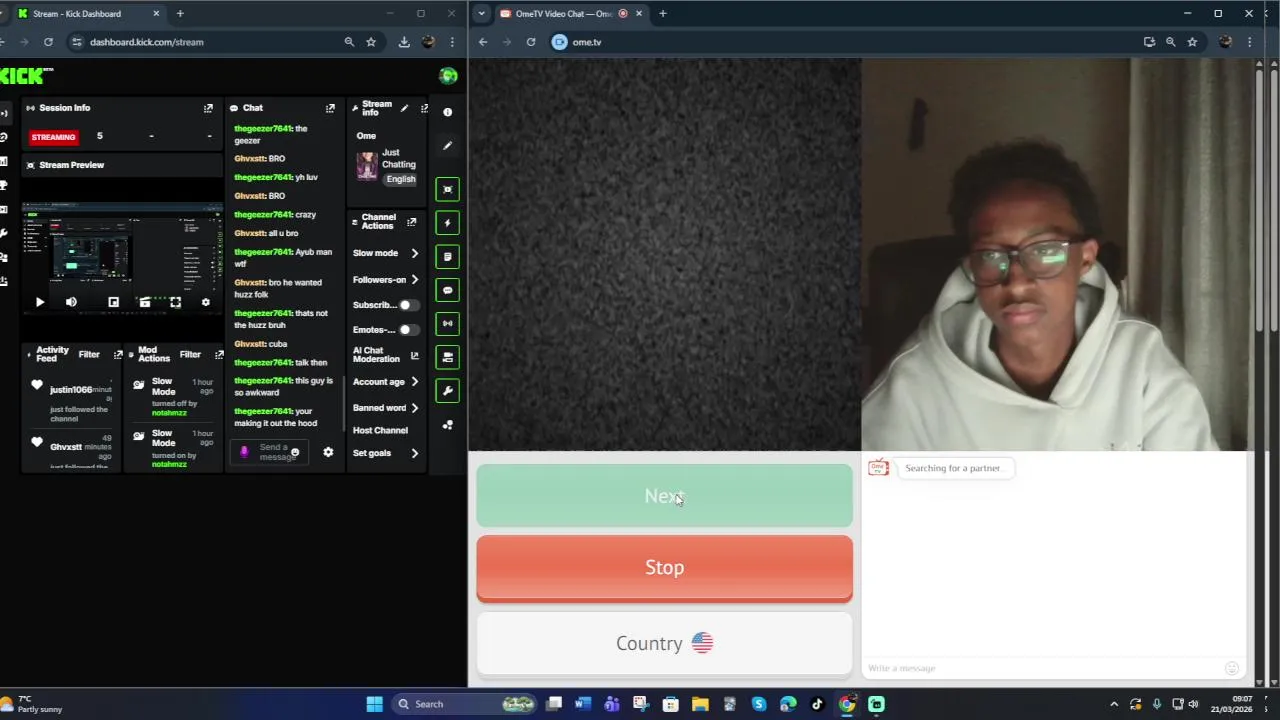Enter fullscreen in stream preview
Screen dimensions: 1280x720
175,302
